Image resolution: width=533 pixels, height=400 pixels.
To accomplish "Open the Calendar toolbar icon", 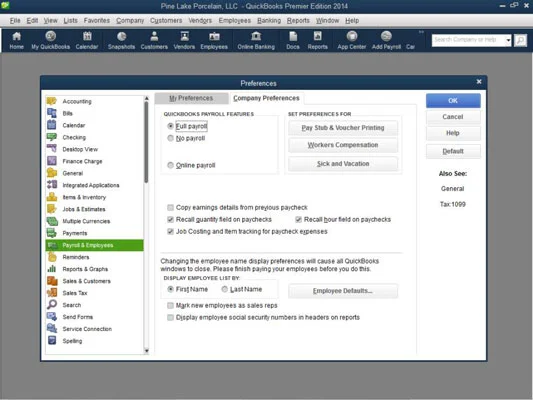I will tap(87, 40).
